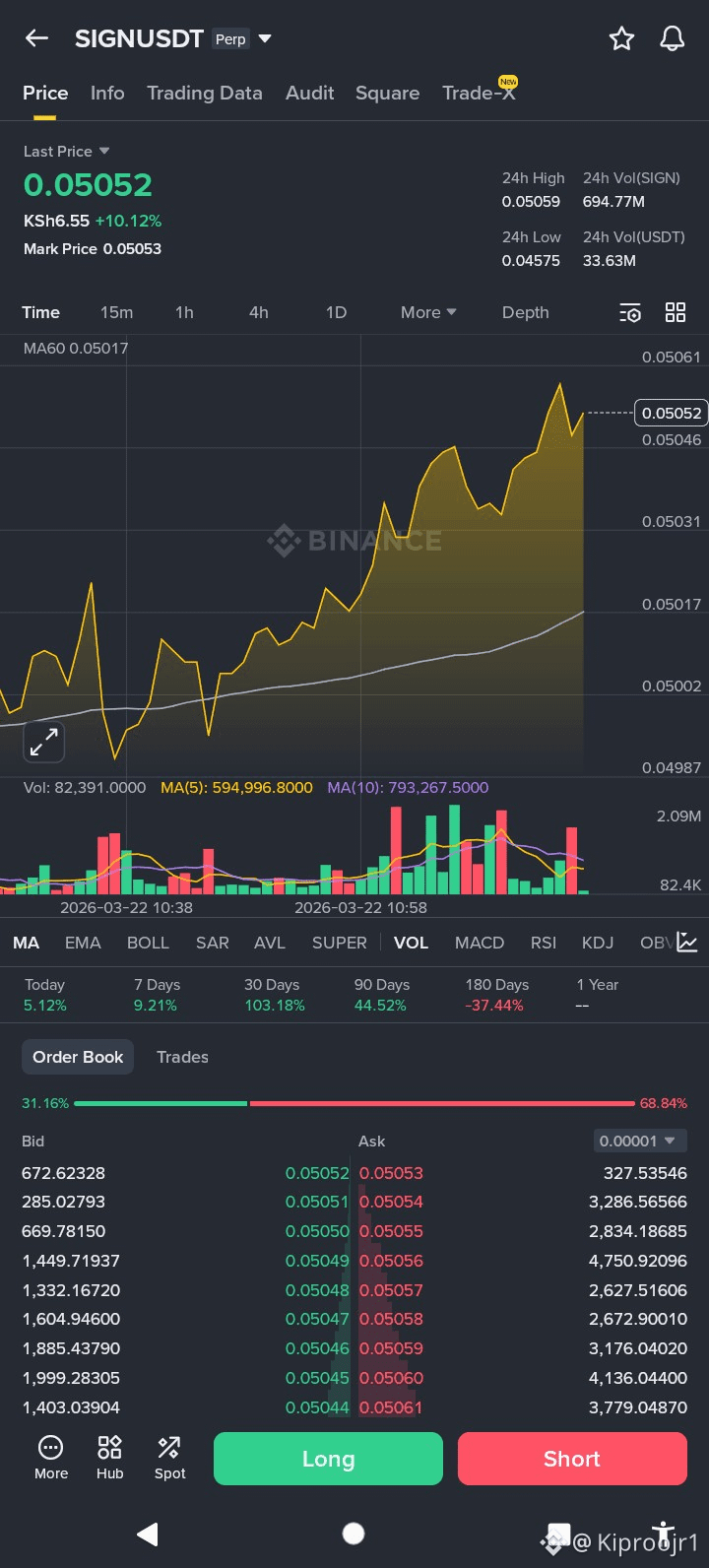Viewport: 709px width, 1568px height.
Task: Click the MA60 0.05017 label
Action: pyautogui.click(x=76, y=348)
